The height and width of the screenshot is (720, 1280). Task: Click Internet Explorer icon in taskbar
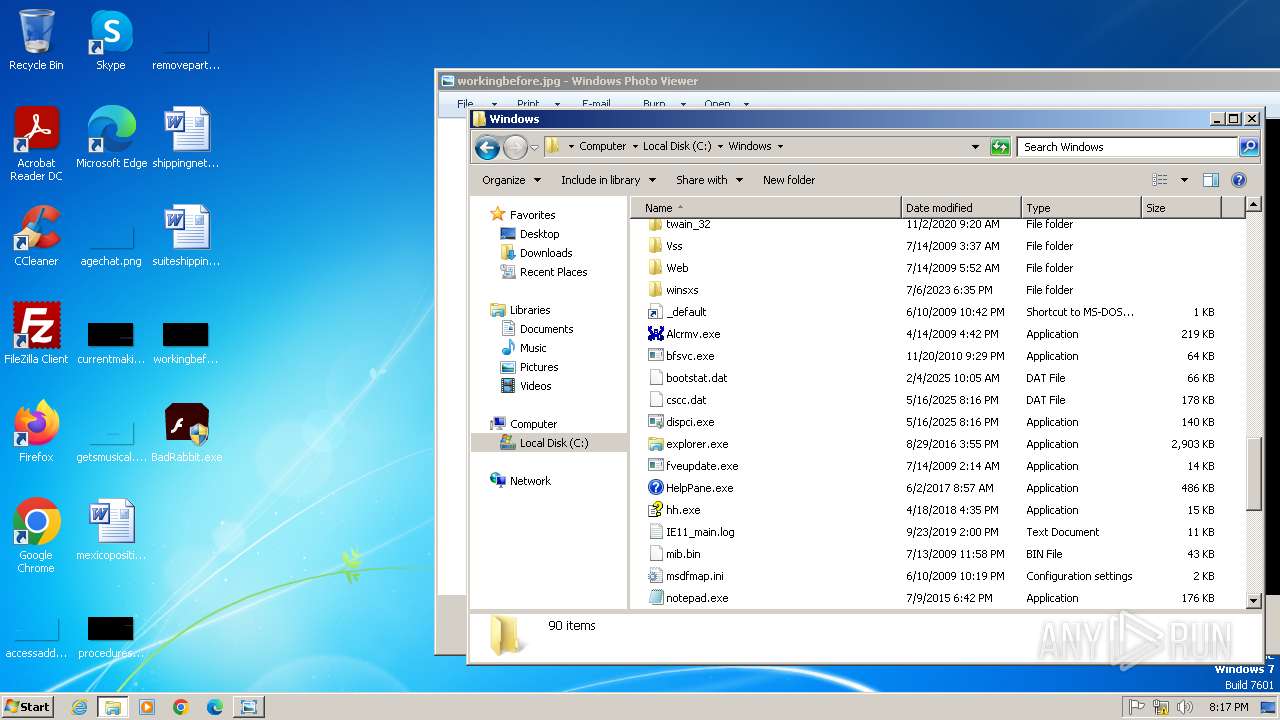click(79, 707)
